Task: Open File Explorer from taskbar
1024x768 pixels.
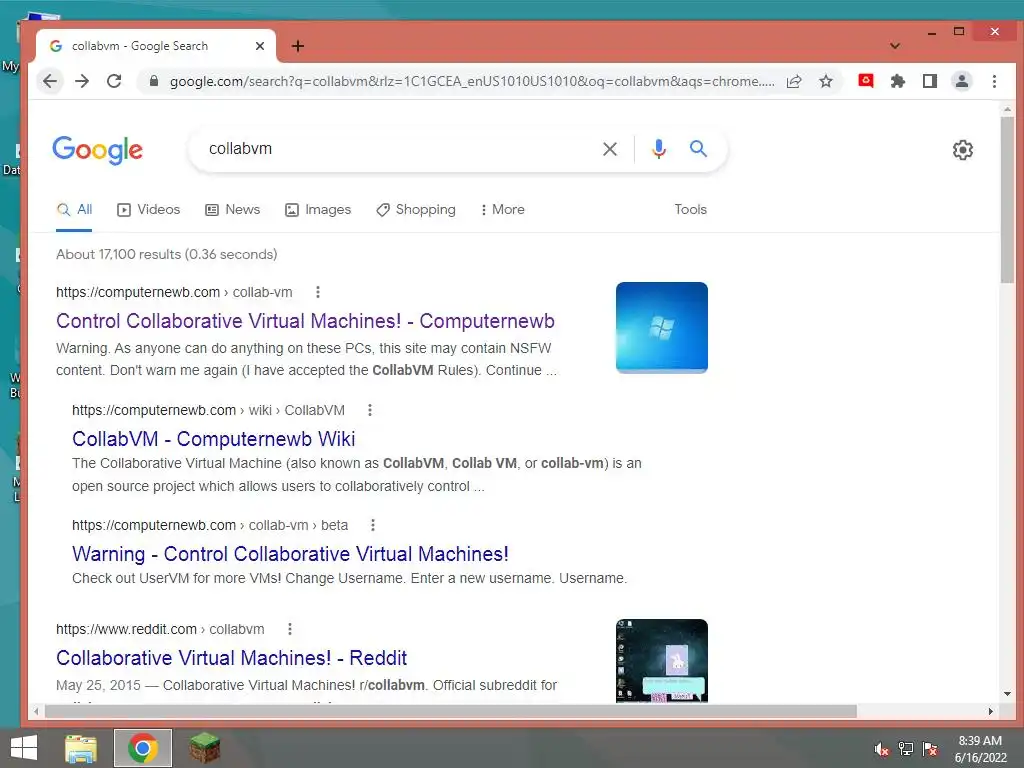Action: [x=81, y=748]
